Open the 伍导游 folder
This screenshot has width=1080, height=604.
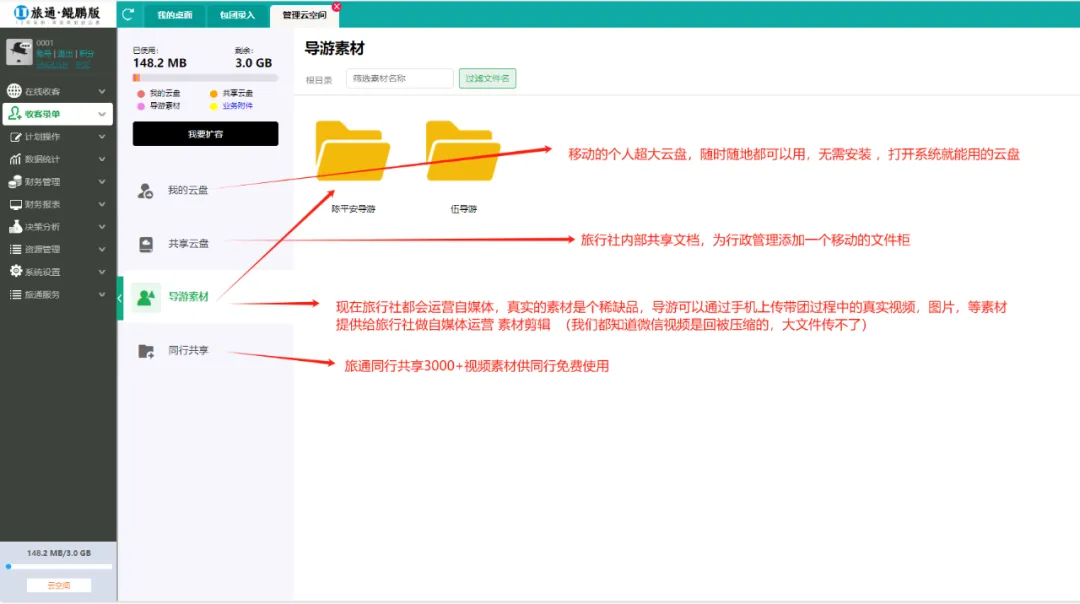463,152
